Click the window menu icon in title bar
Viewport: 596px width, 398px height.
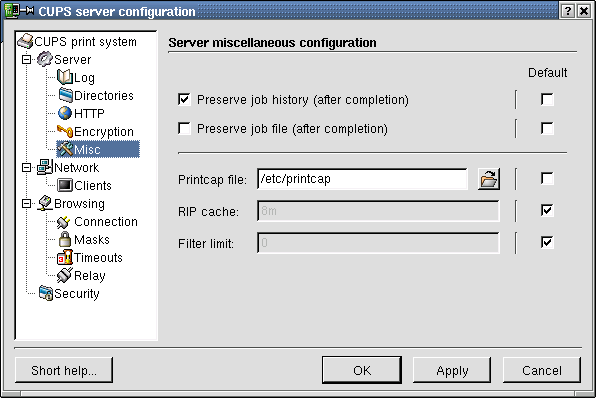point(12,11)
